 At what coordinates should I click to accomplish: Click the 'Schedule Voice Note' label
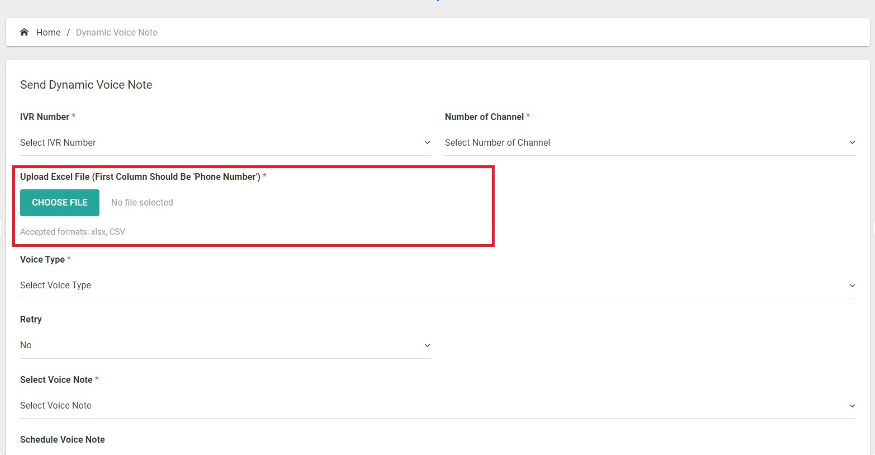coord(62,440)
